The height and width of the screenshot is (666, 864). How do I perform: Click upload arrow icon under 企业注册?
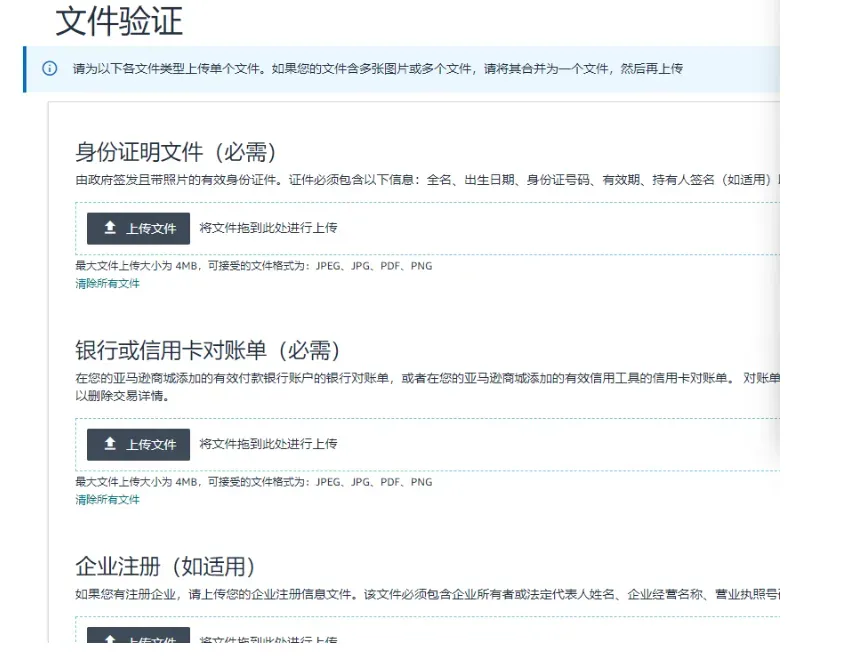pyautogui.click(x=110, y=639)
